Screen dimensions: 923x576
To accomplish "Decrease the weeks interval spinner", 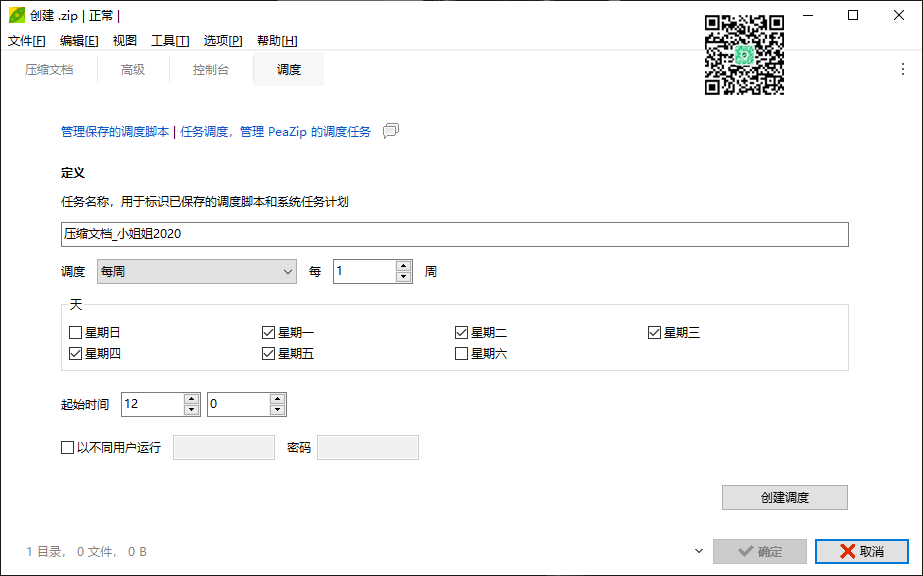I will 404,277.
